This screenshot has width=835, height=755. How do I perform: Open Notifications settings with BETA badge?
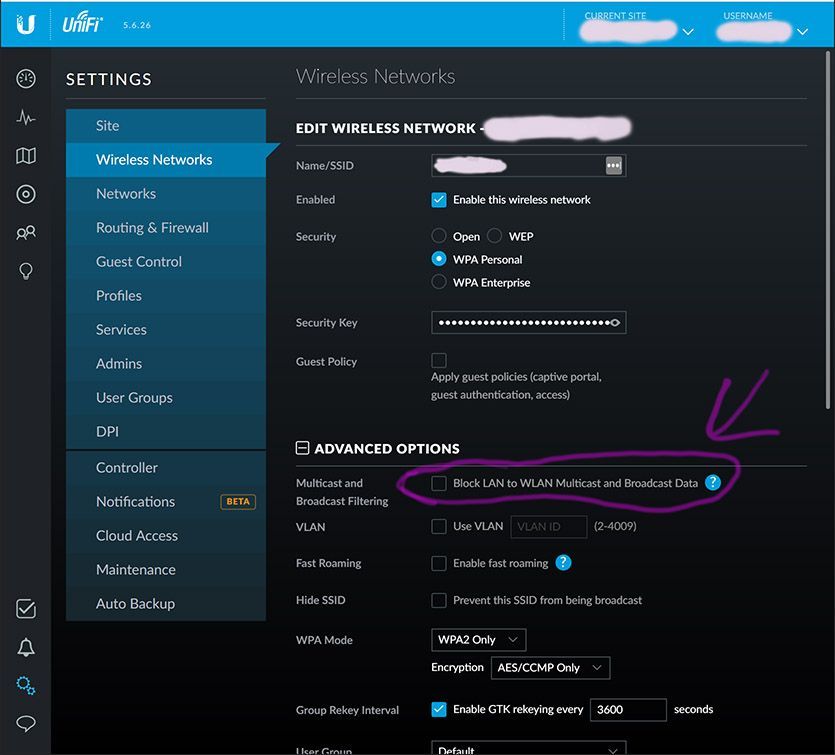pos(135,502)
